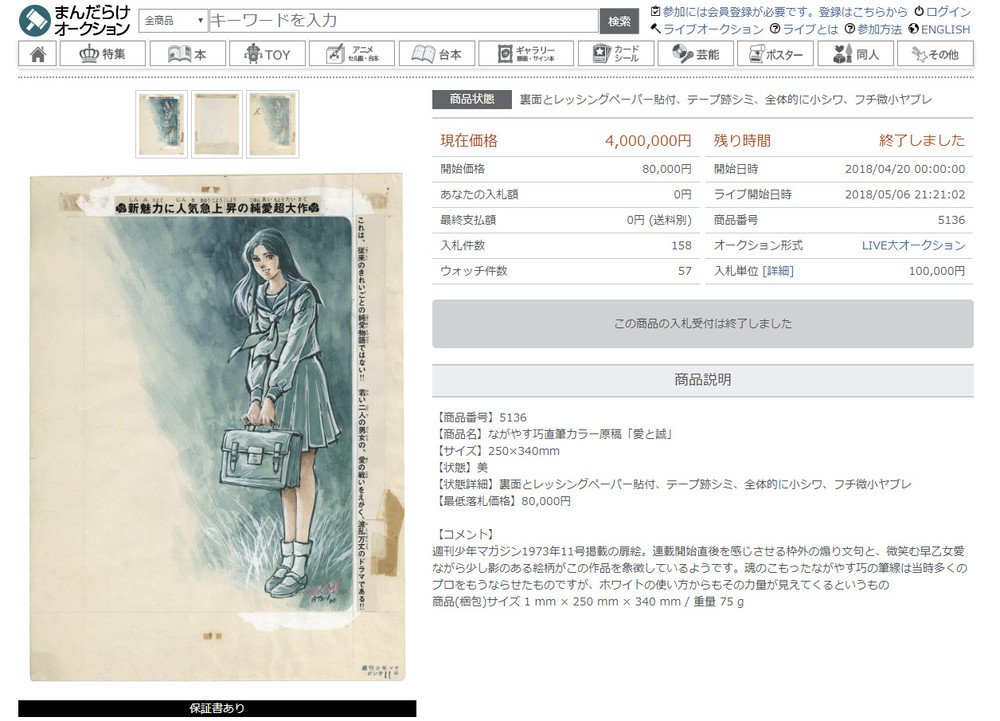This screenshot has height=721, width=1000.
Task: Click the 商品番号 value 5136 in table
Action: [x=951, y=220]
